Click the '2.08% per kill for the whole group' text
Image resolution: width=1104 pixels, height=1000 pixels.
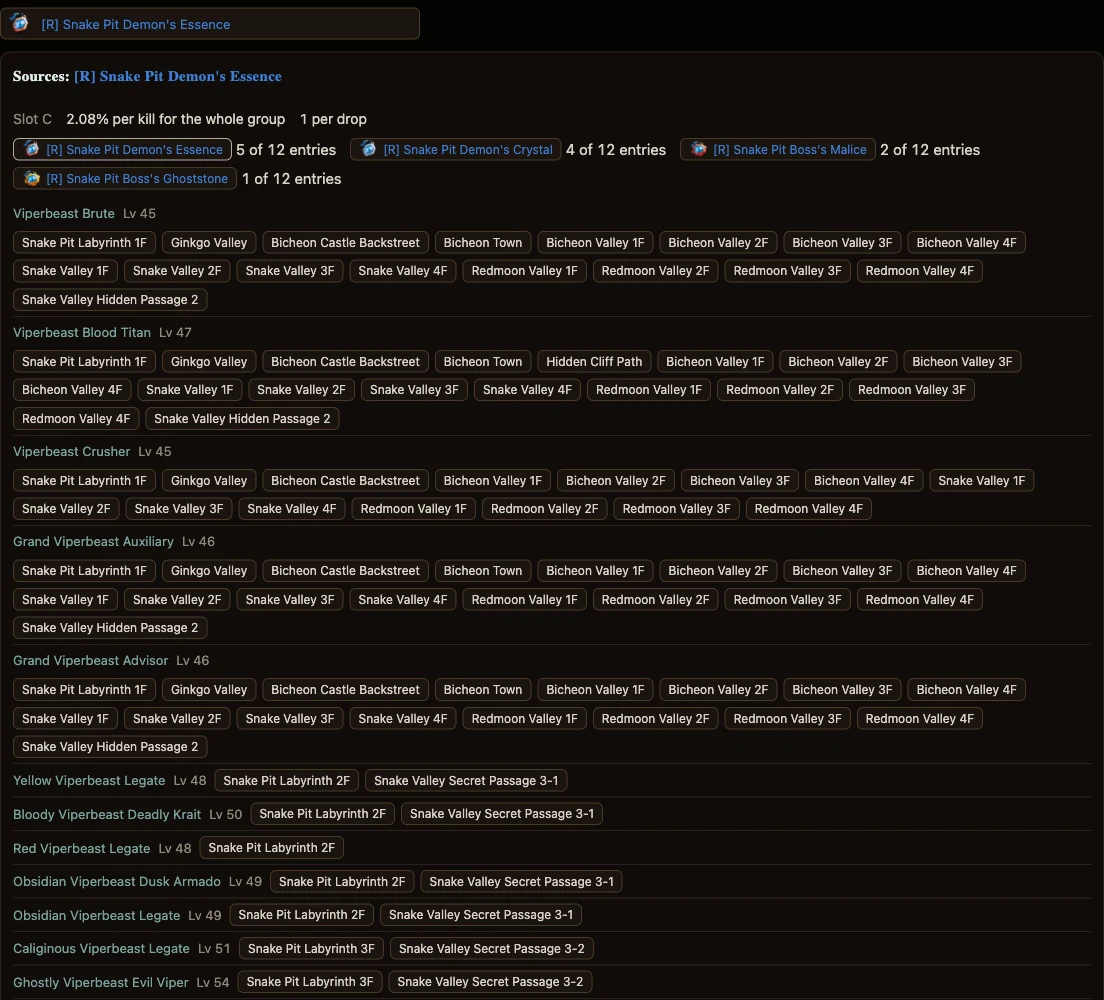click(176, 119)
